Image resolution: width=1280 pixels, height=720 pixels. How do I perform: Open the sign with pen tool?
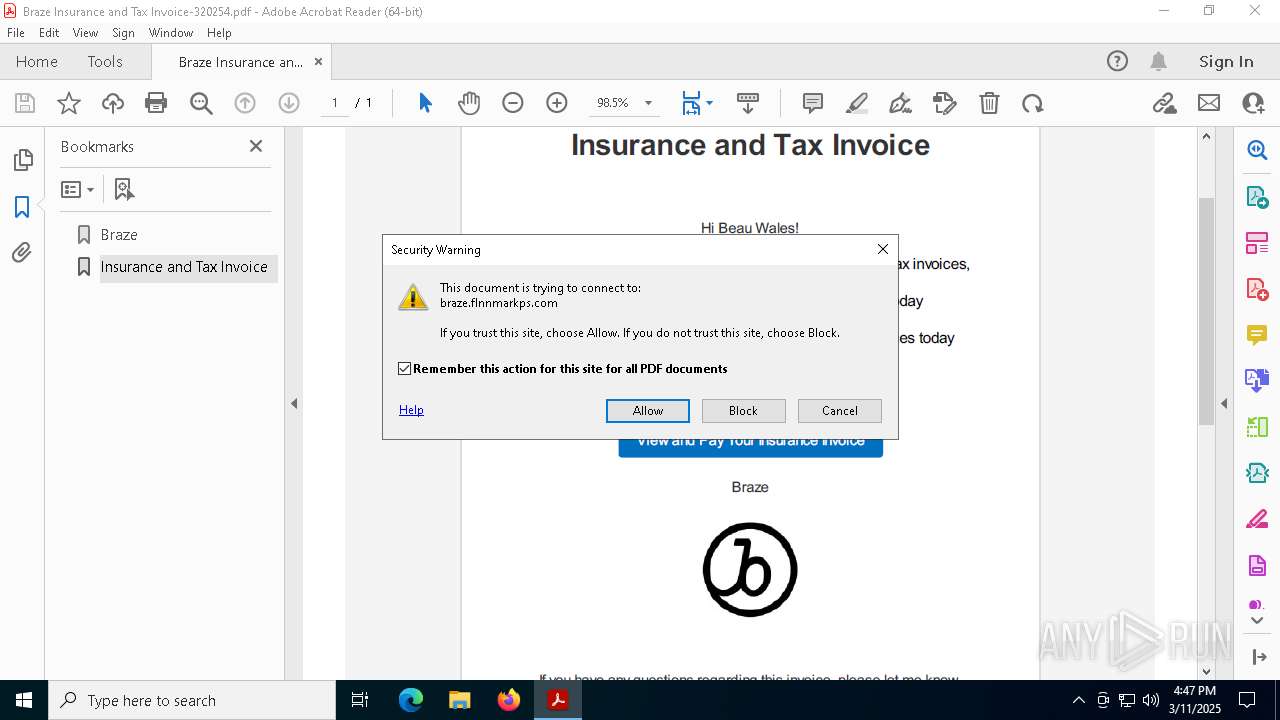tap(900, 103)
